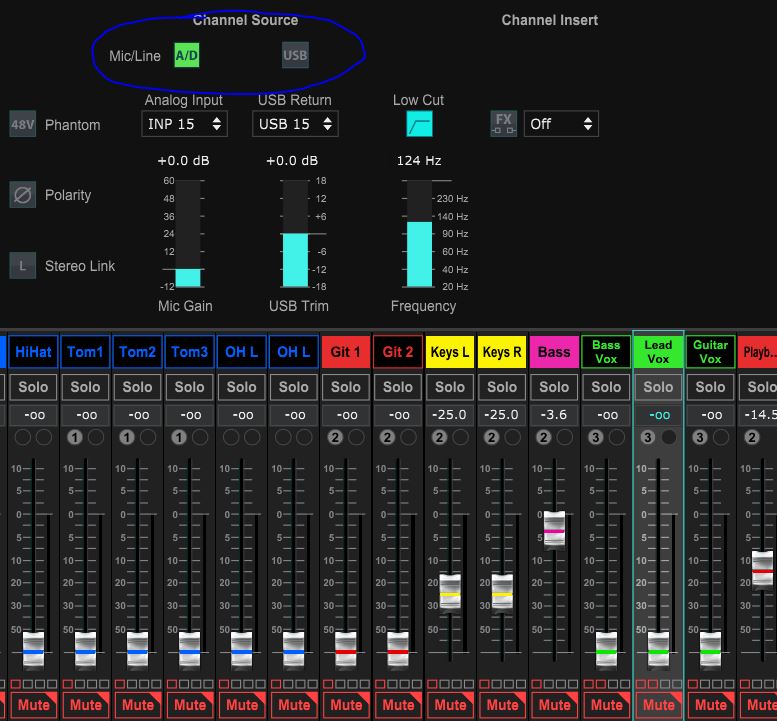Click the Low Cut Frequency slider
Viewport: 777px width, 721px height.
419,233
